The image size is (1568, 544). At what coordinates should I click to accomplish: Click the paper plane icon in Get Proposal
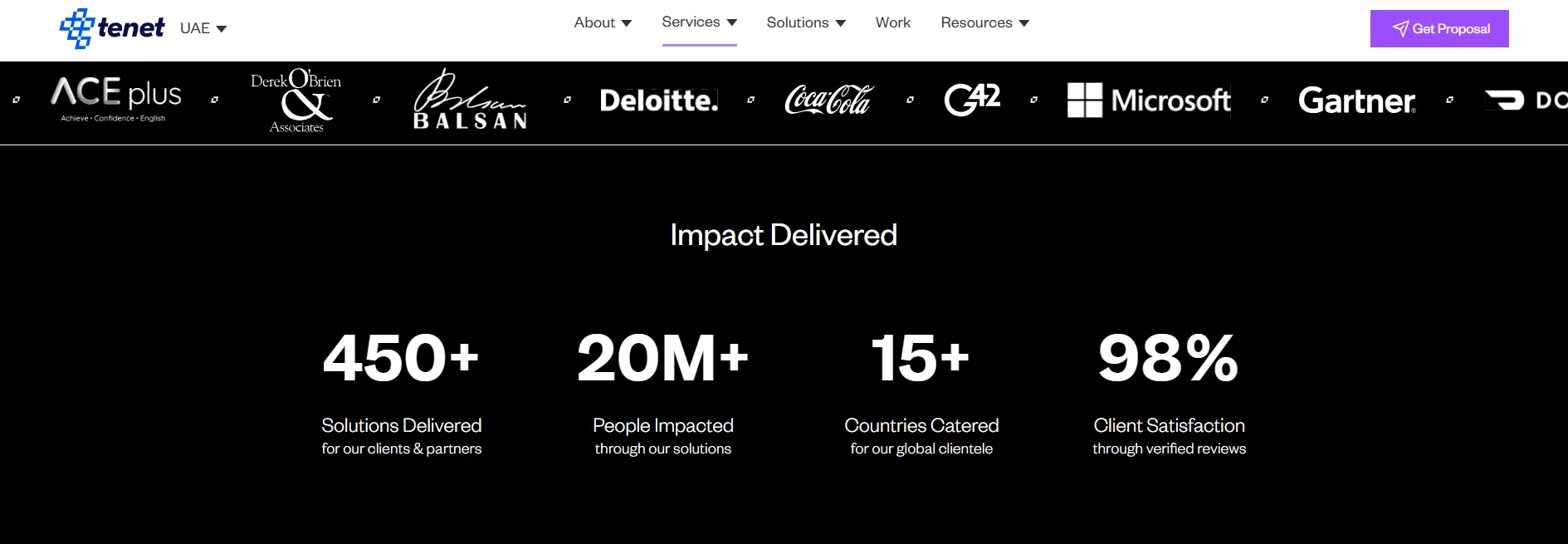(x=1400, y=29)
